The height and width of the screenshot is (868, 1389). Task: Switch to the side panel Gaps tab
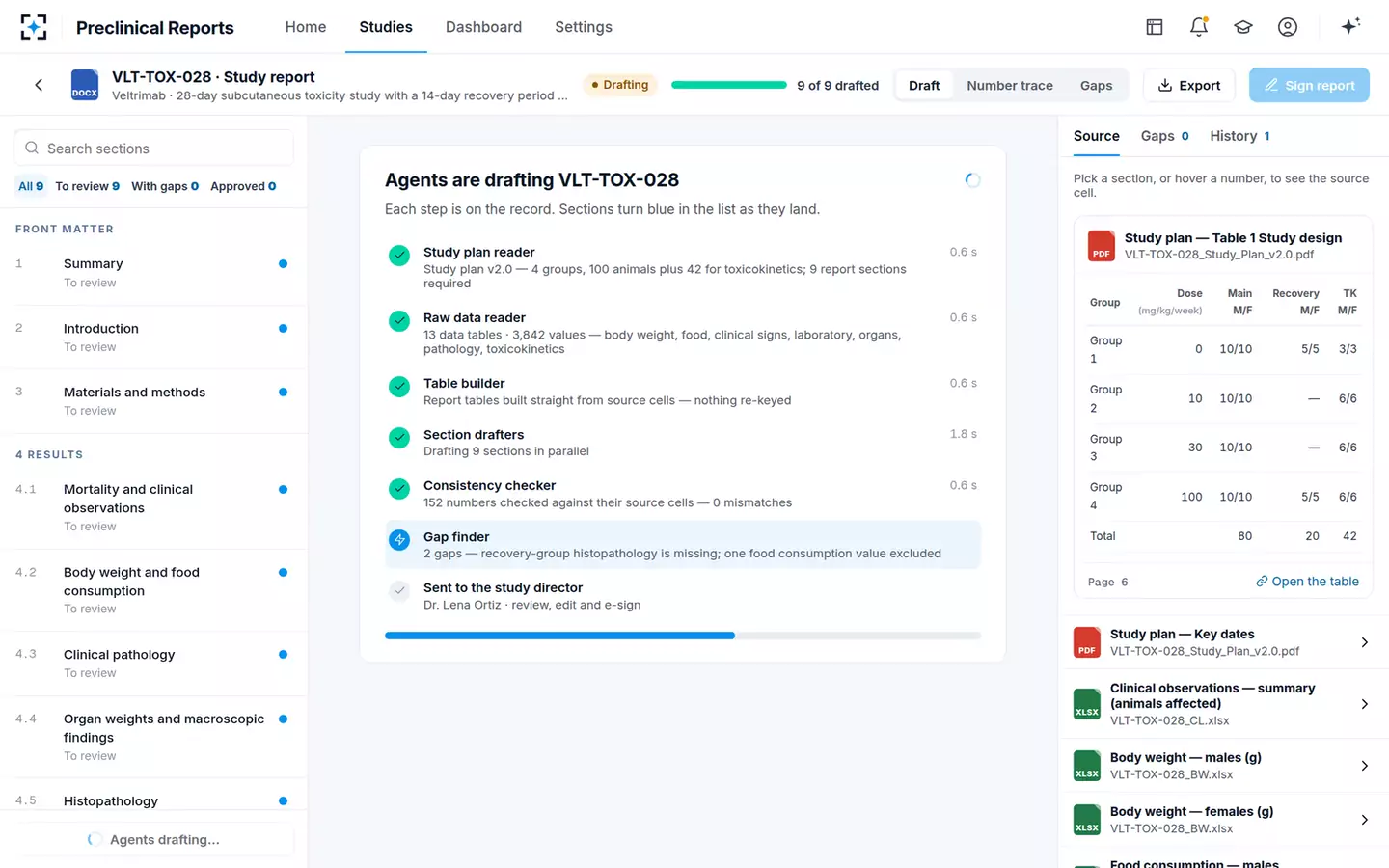click(1164, 136)
